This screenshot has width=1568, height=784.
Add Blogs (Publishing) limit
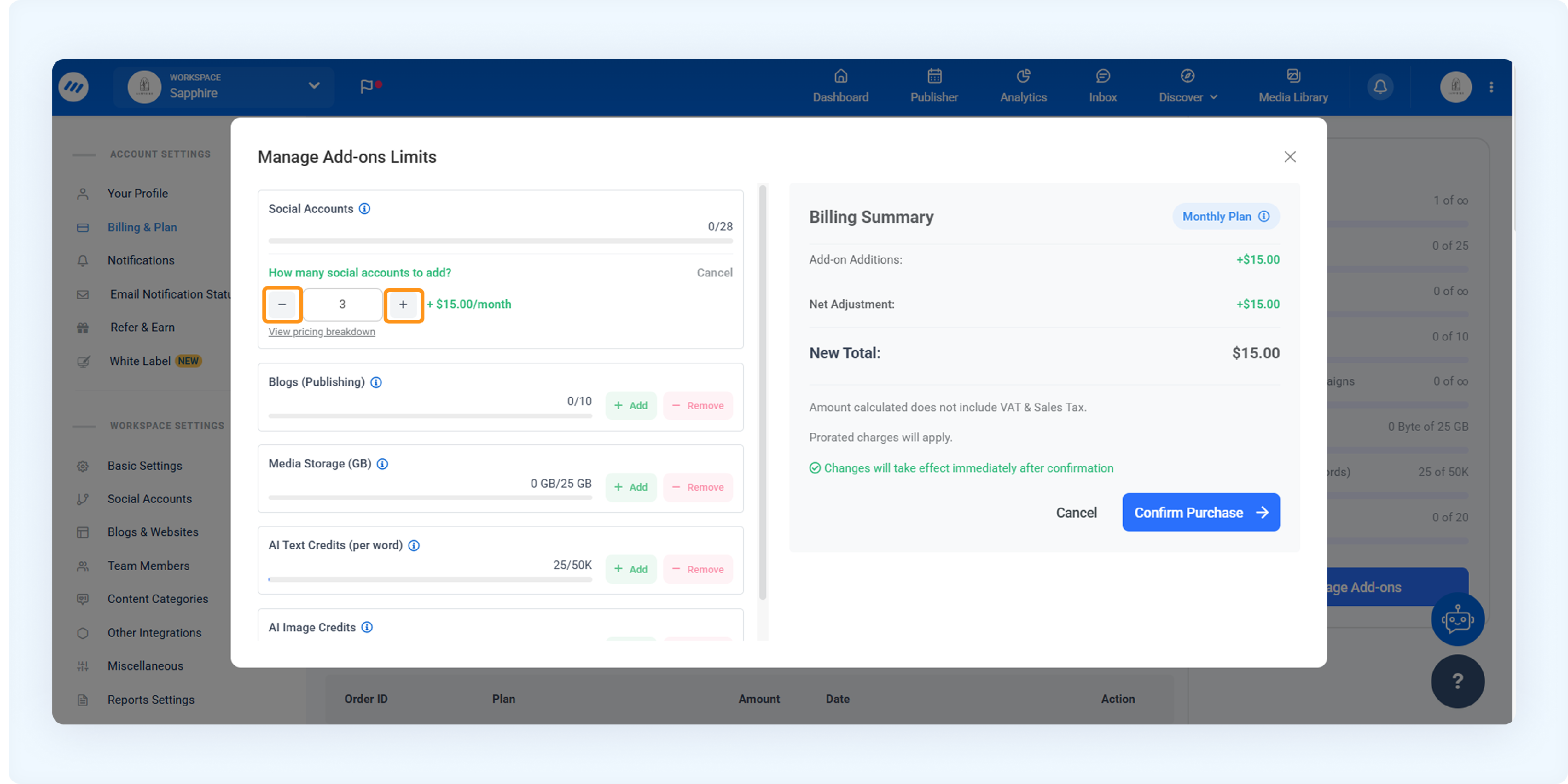pyautogui.click(x=631, y=406)
